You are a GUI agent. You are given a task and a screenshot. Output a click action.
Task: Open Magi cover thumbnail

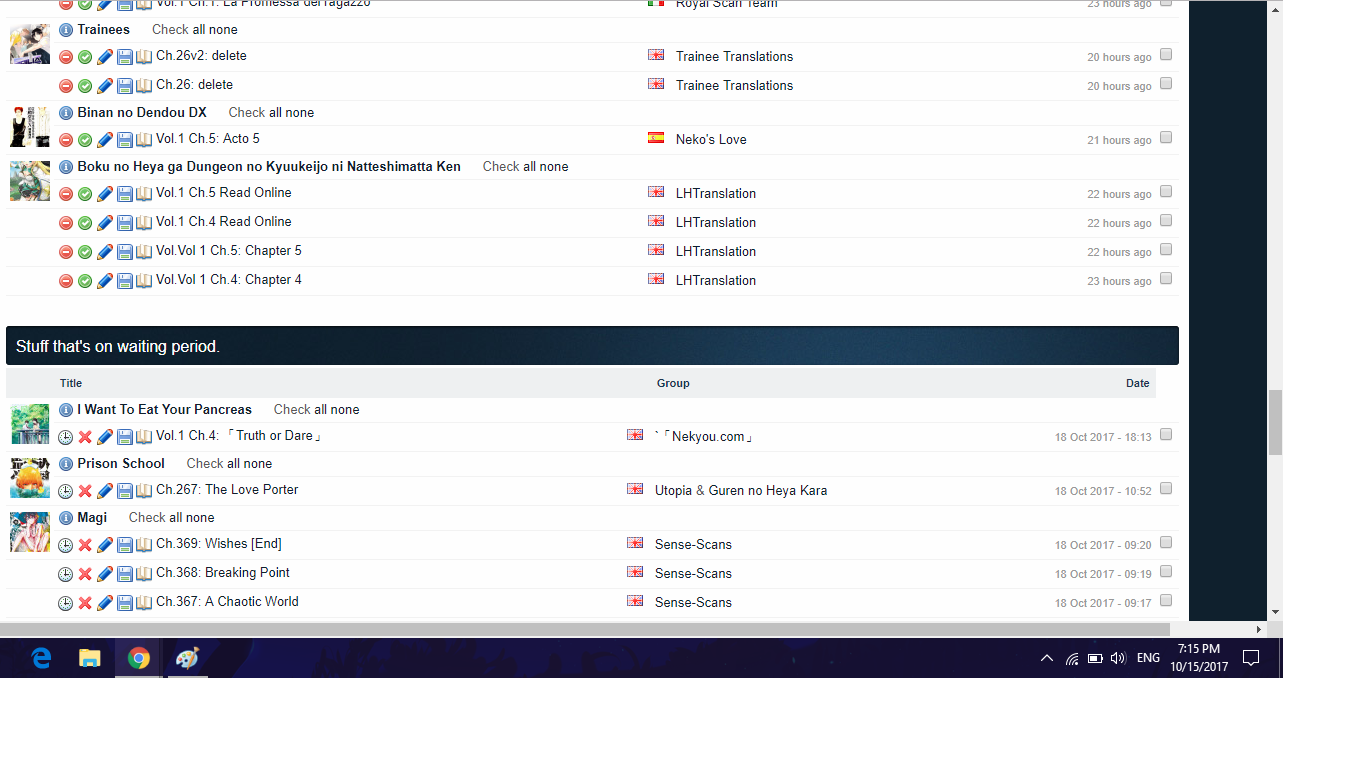coord(30,532)
